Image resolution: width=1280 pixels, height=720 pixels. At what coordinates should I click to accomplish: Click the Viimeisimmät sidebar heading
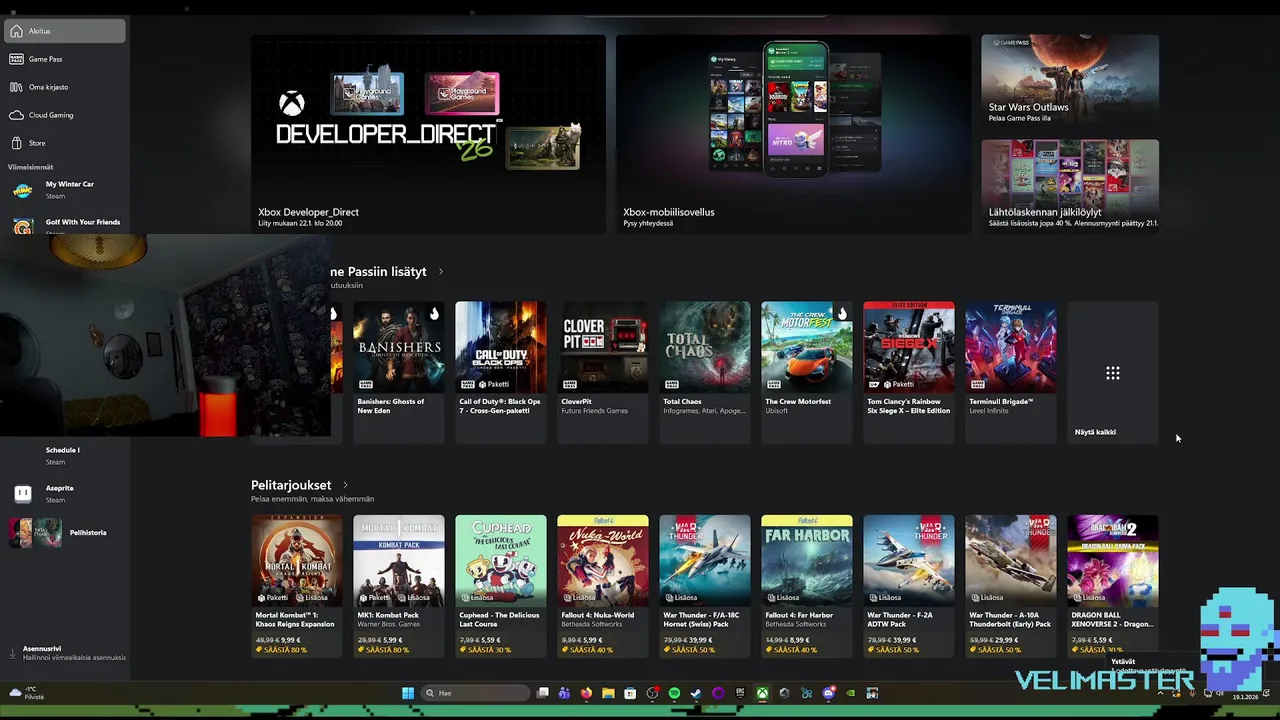coord(31,167)
